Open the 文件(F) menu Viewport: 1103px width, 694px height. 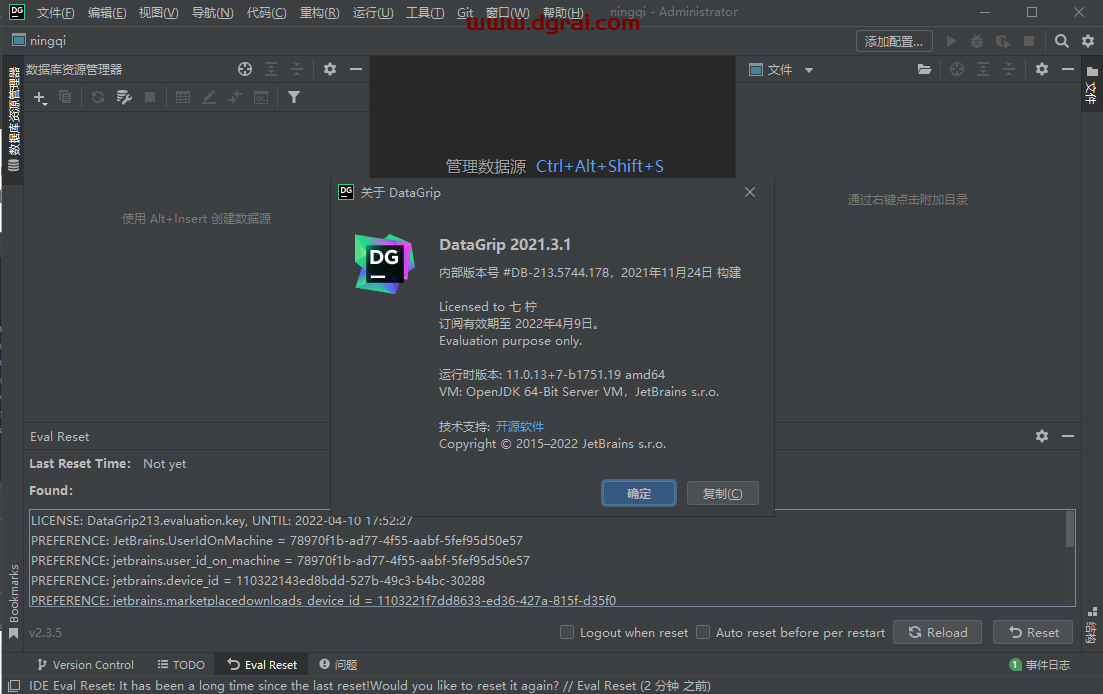click(55, 13)
